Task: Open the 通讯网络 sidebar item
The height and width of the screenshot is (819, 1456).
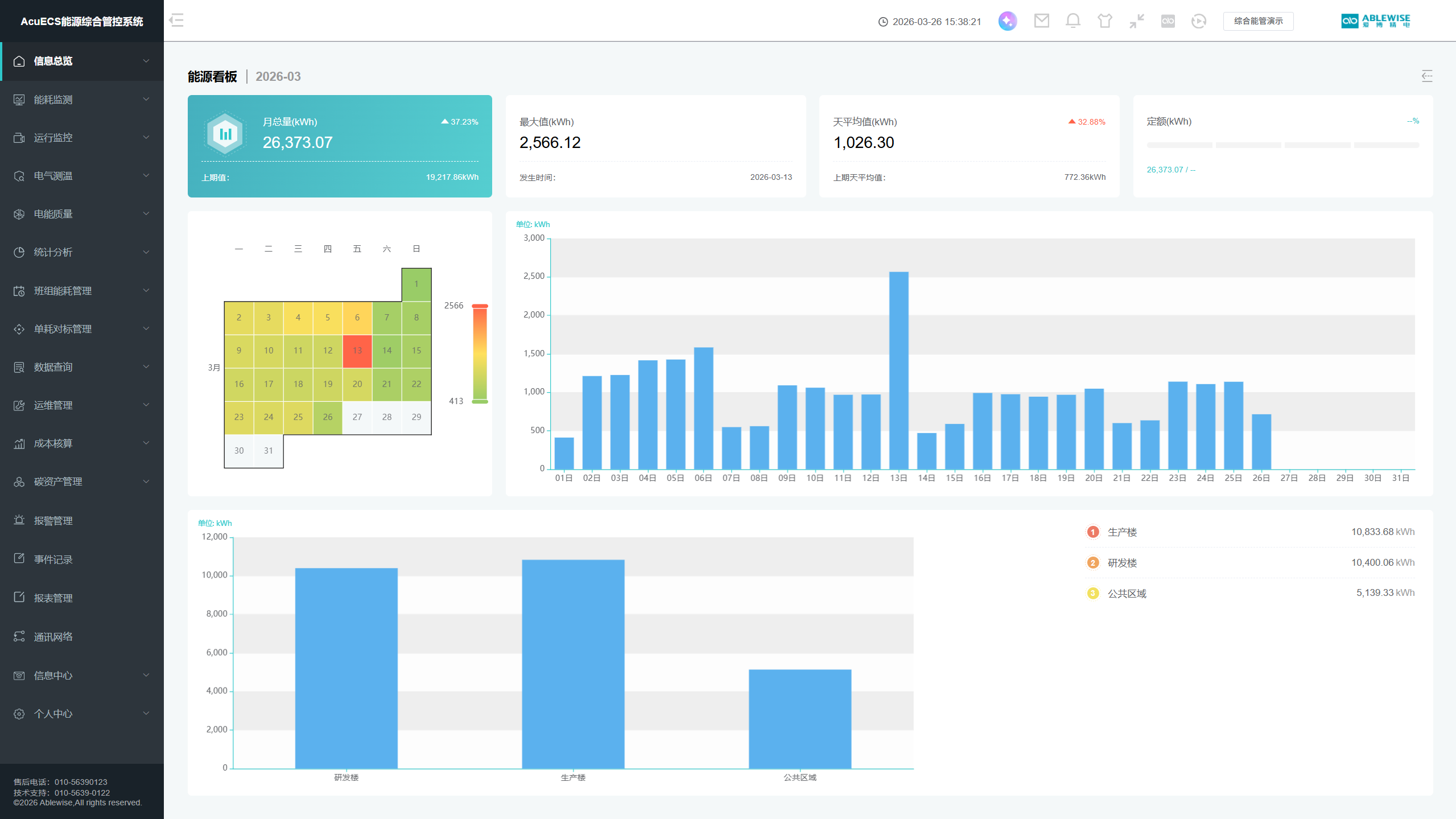Action: click(x=53, y=637)
